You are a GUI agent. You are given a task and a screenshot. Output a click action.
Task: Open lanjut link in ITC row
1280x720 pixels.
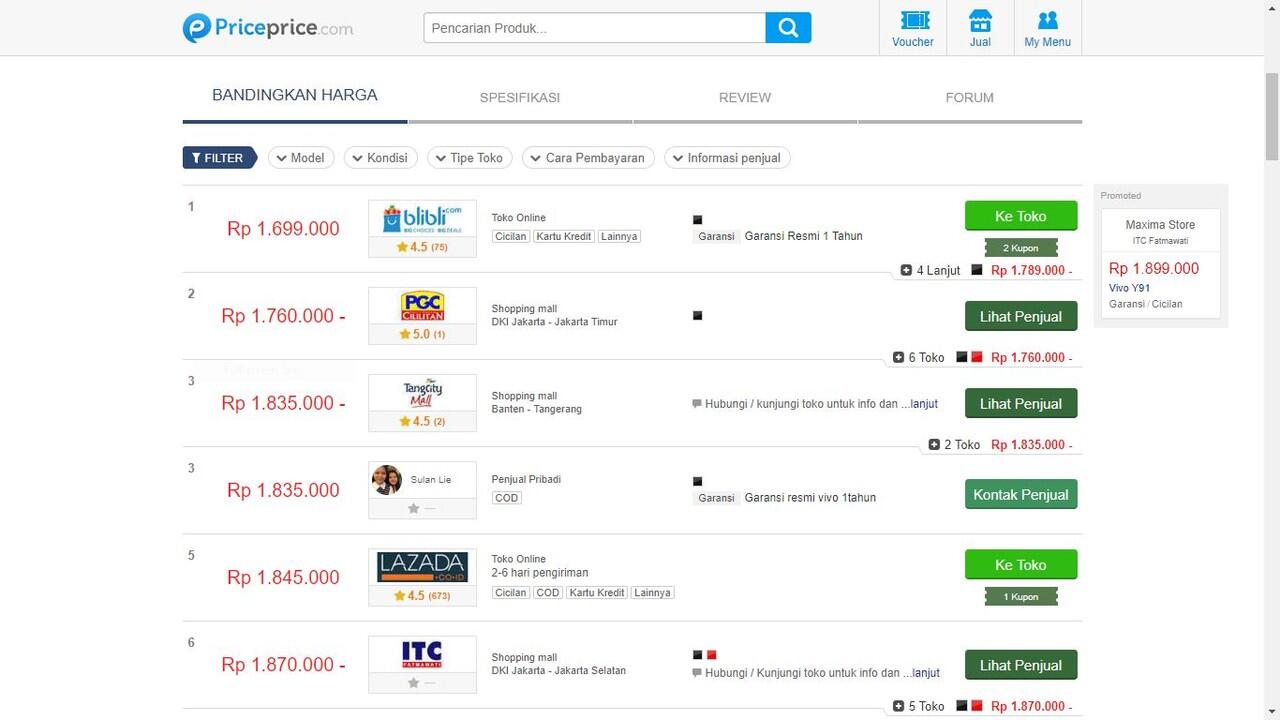point(926,673)
